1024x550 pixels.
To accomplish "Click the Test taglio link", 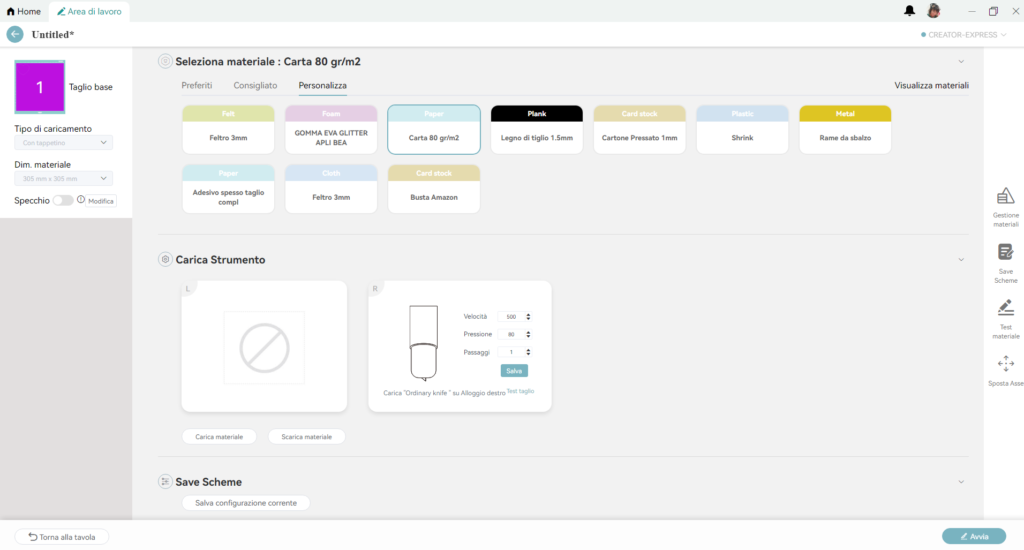I will [520, 391].
